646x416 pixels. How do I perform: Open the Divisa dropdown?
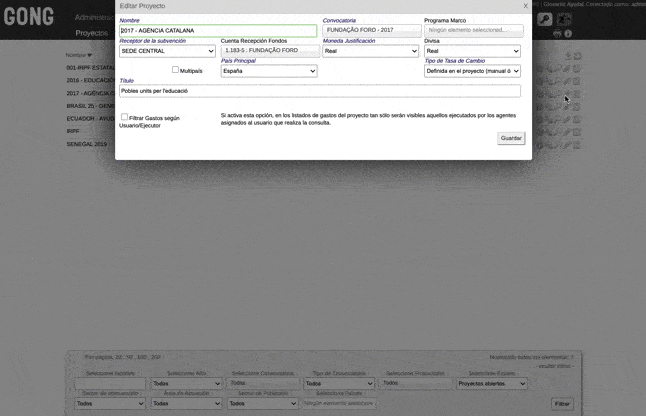[x=472, y=51]
